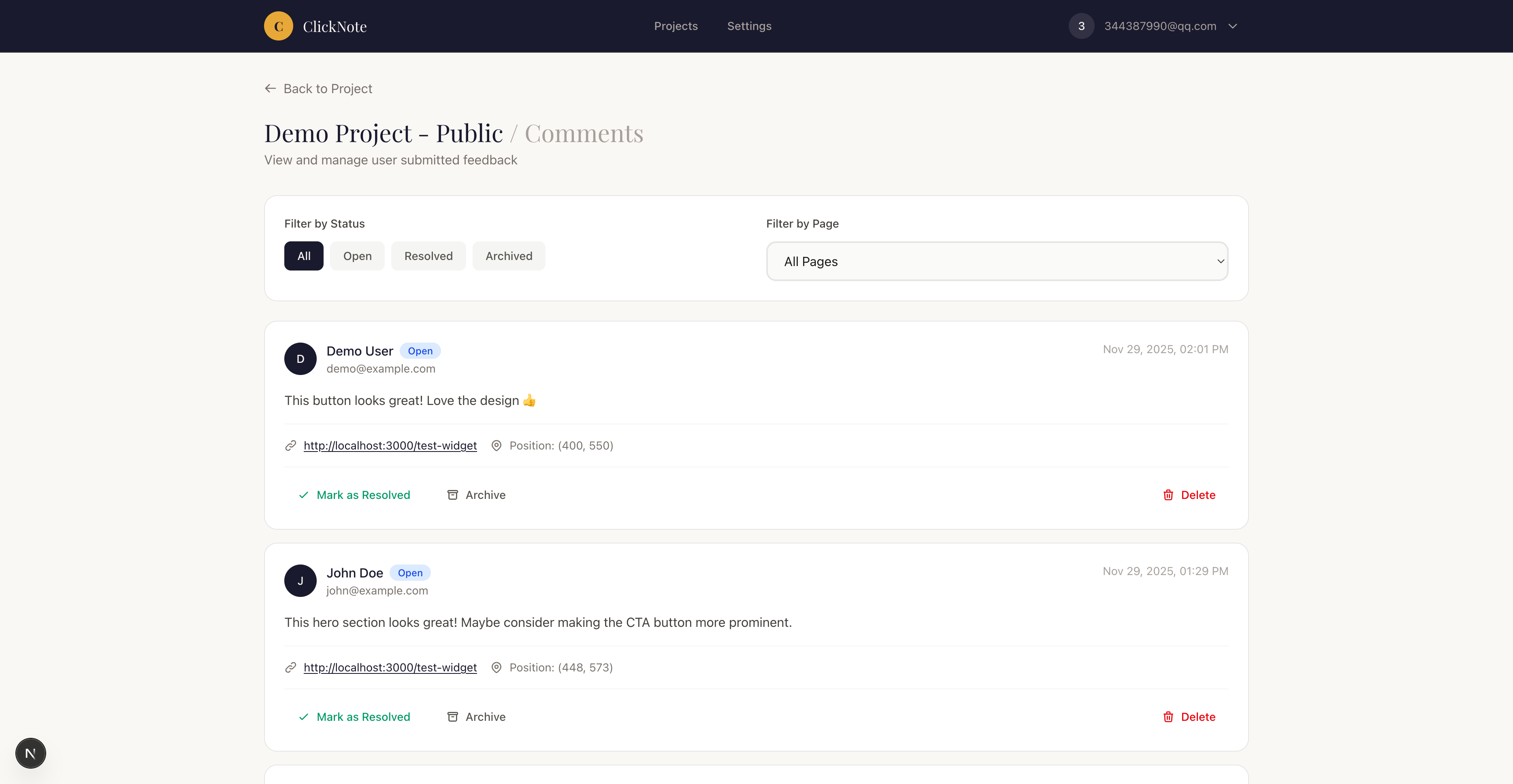Click the back arrow icon
1513x784 pixels.
pos(270,89)
